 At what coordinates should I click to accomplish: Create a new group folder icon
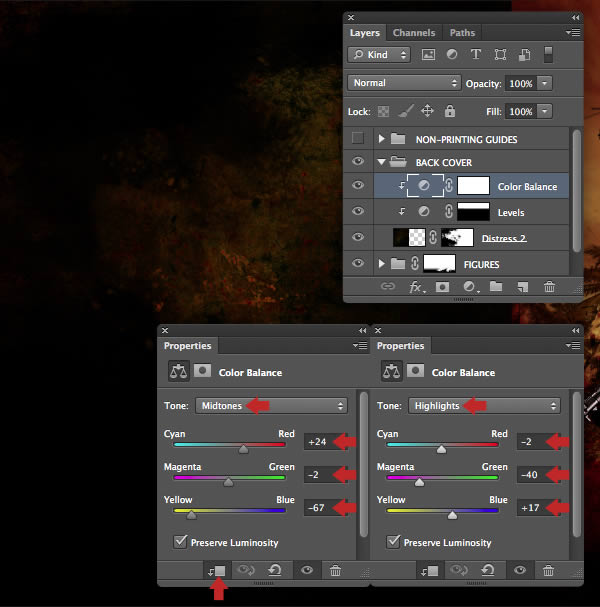(x=496, y=286)
